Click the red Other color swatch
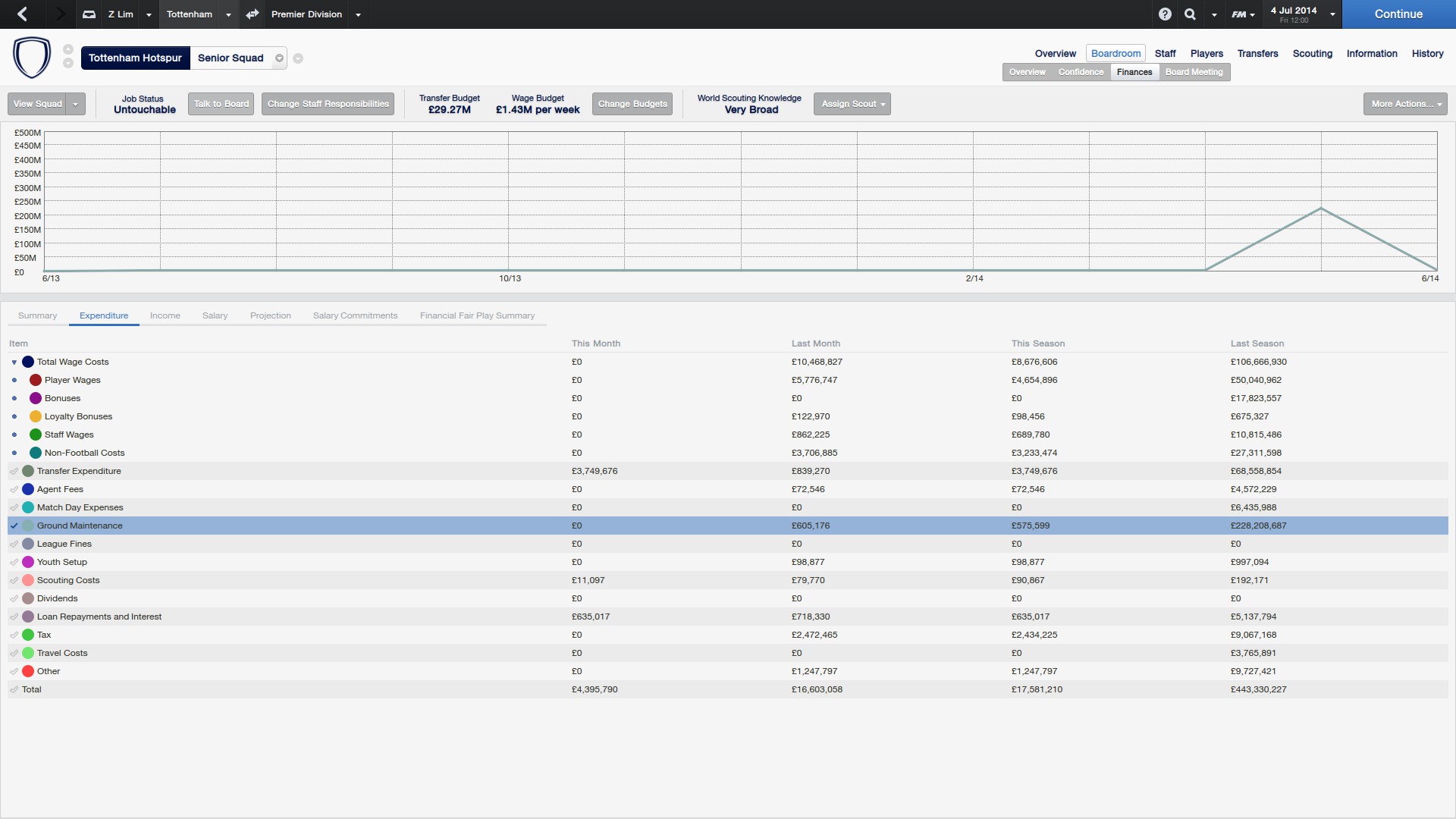 (x=28, y=671)
